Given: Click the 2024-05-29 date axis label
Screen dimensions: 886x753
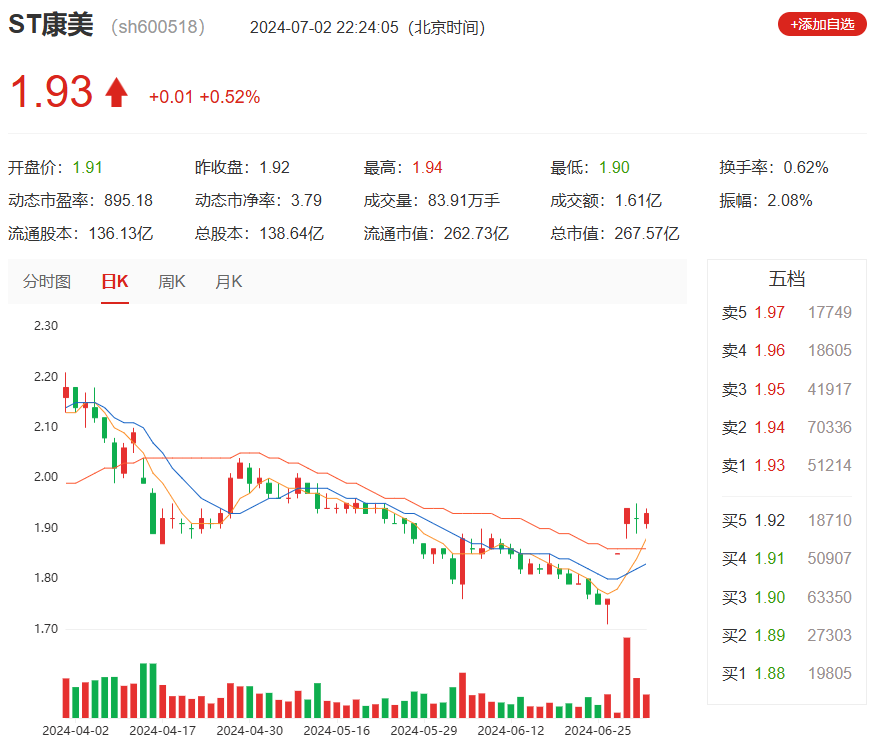Looking at the screenshot, I should (x=424, y=730).
